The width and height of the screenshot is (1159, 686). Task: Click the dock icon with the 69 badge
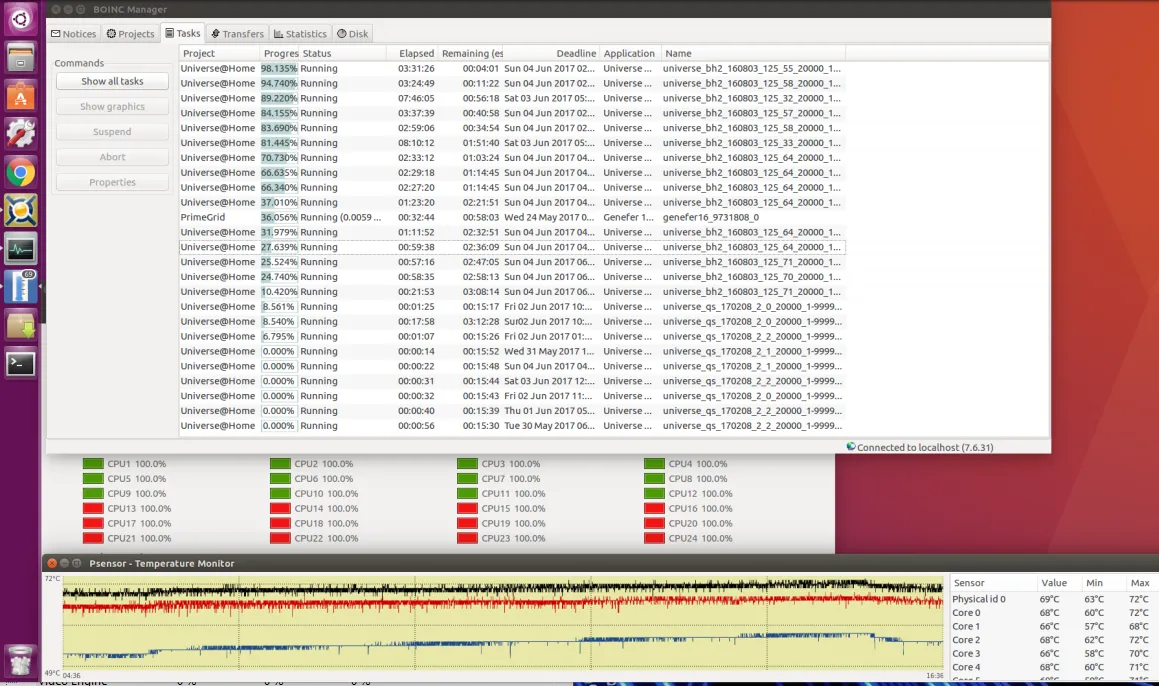[20, 288]
